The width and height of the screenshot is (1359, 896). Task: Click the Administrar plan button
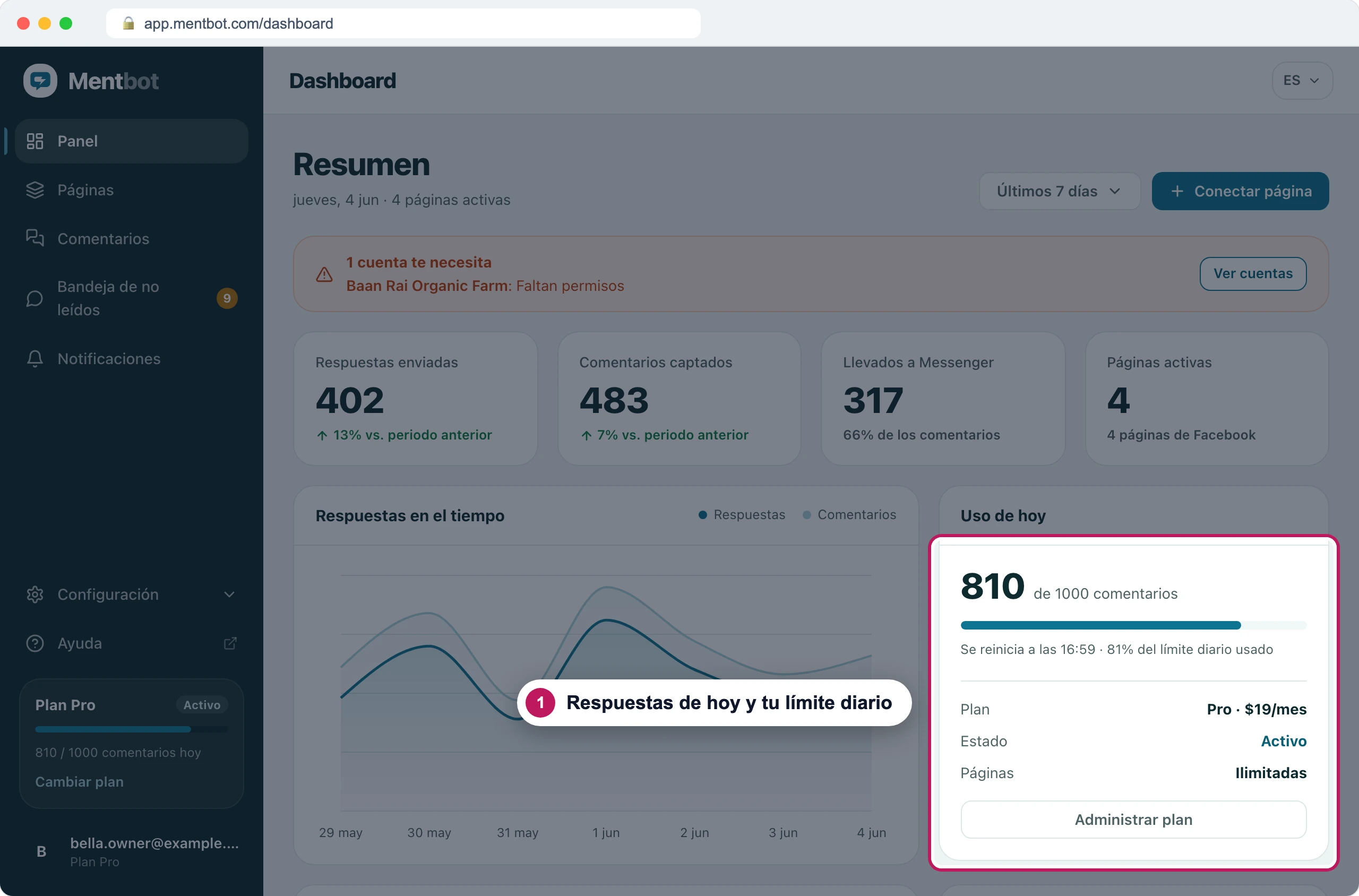[x=1133, y=820]
